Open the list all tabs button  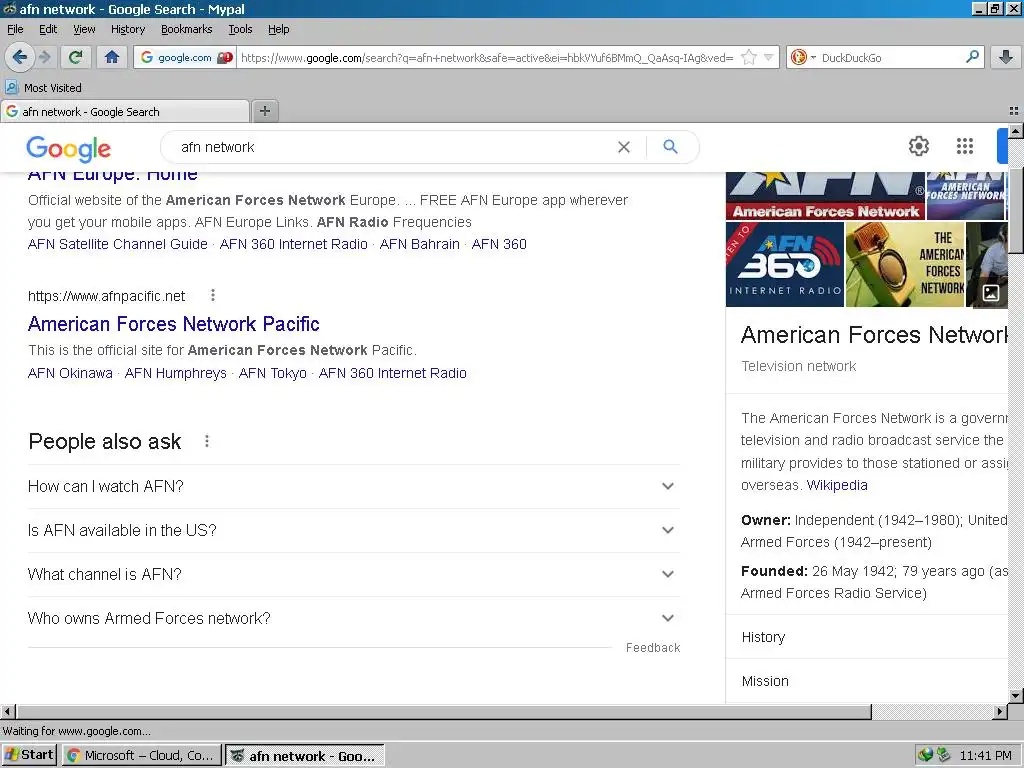pyautogui.click(x=1014, y=111)
